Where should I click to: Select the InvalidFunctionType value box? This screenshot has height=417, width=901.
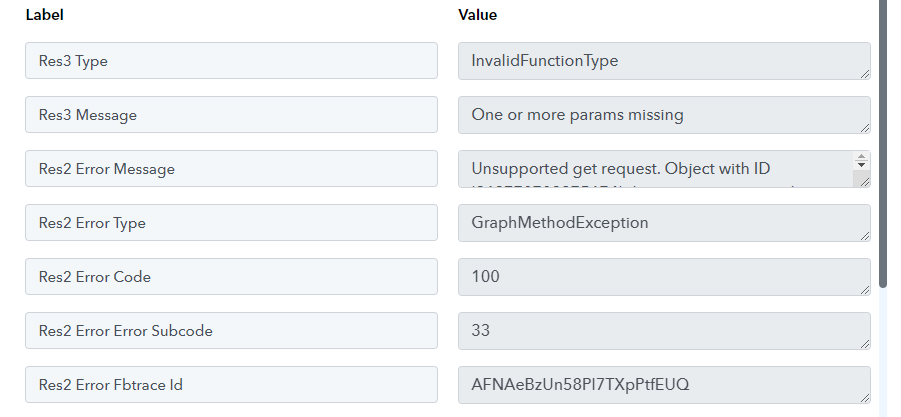coord(664,61)
